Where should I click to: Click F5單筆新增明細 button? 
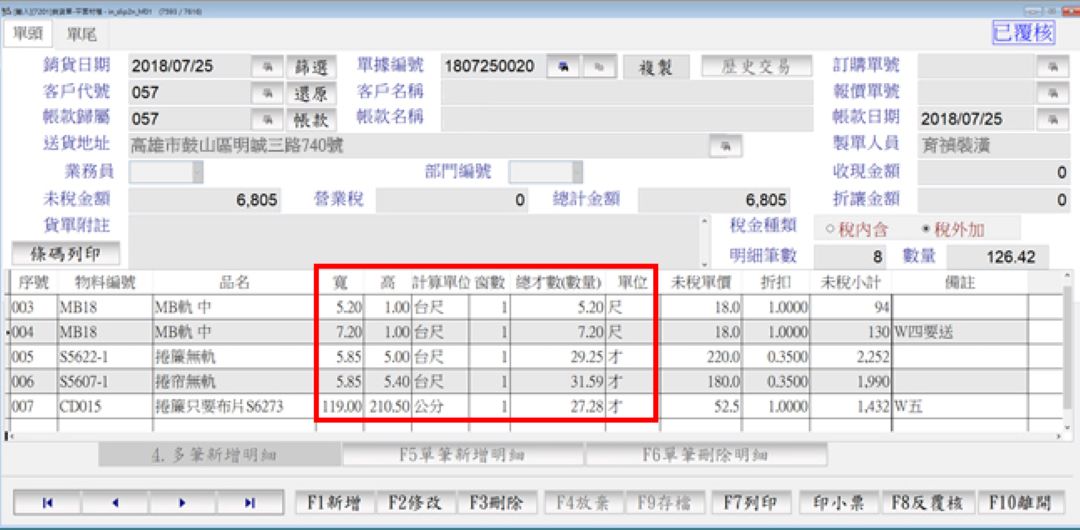coord(463,455)
